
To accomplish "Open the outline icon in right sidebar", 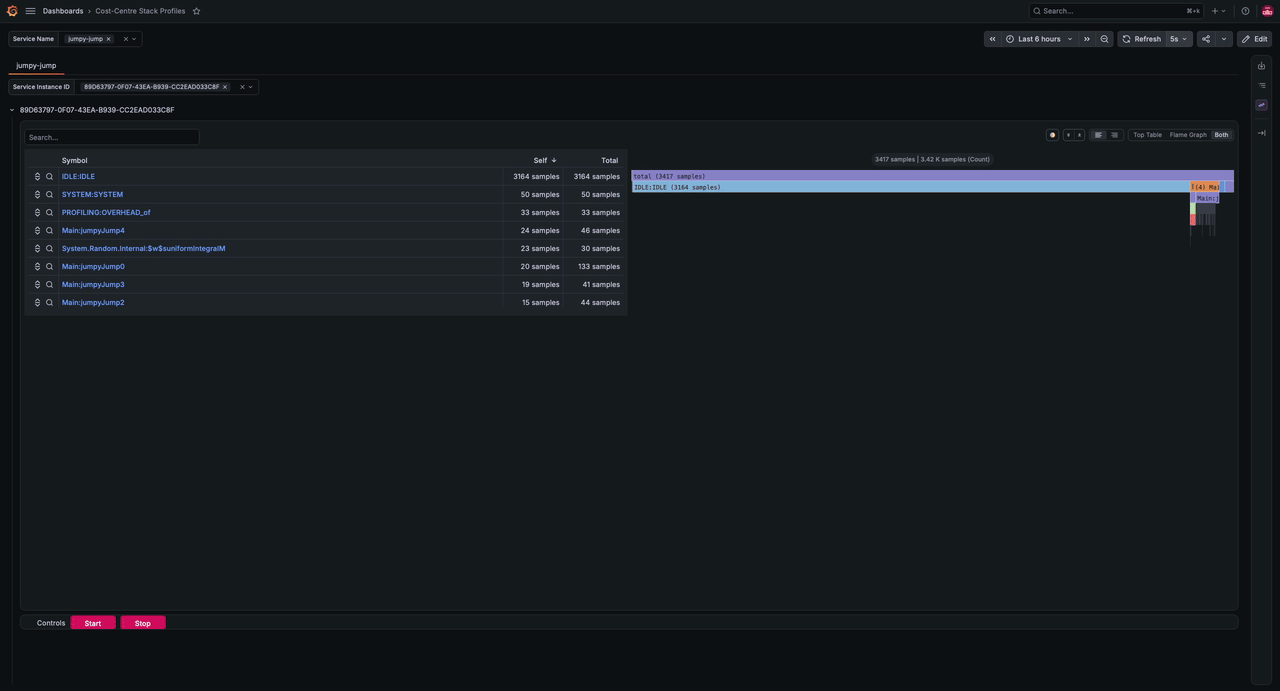I will 1261,85.
